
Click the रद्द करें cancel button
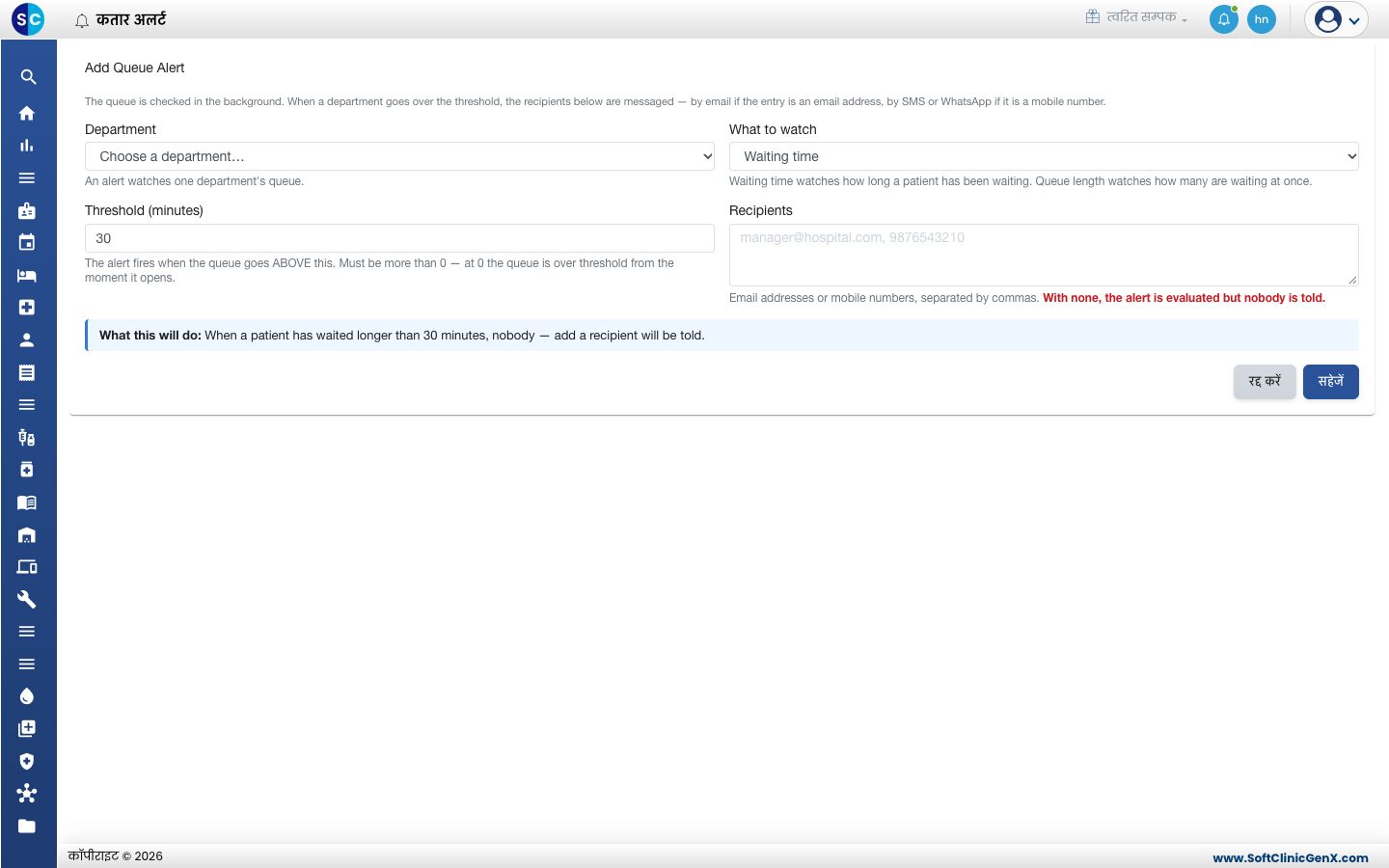(1265, 382)
